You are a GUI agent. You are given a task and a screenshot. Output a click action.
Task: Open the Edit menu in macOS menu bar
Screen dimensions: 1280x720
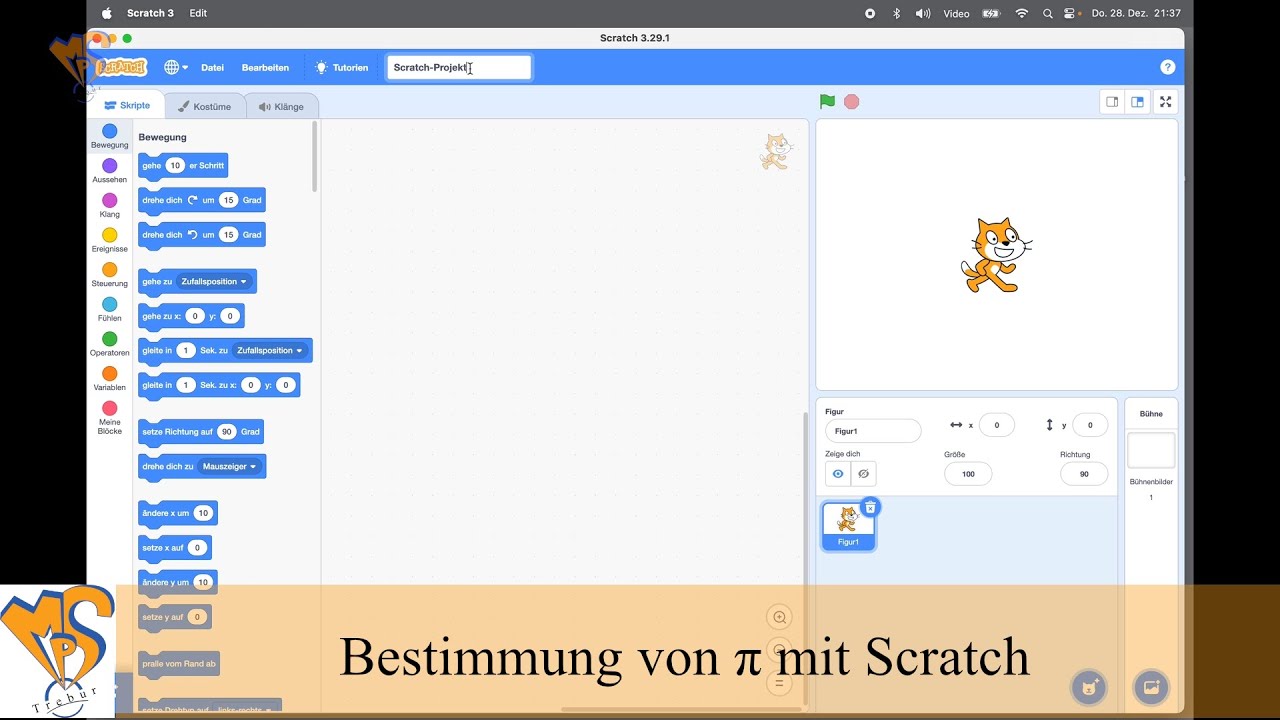198,13
